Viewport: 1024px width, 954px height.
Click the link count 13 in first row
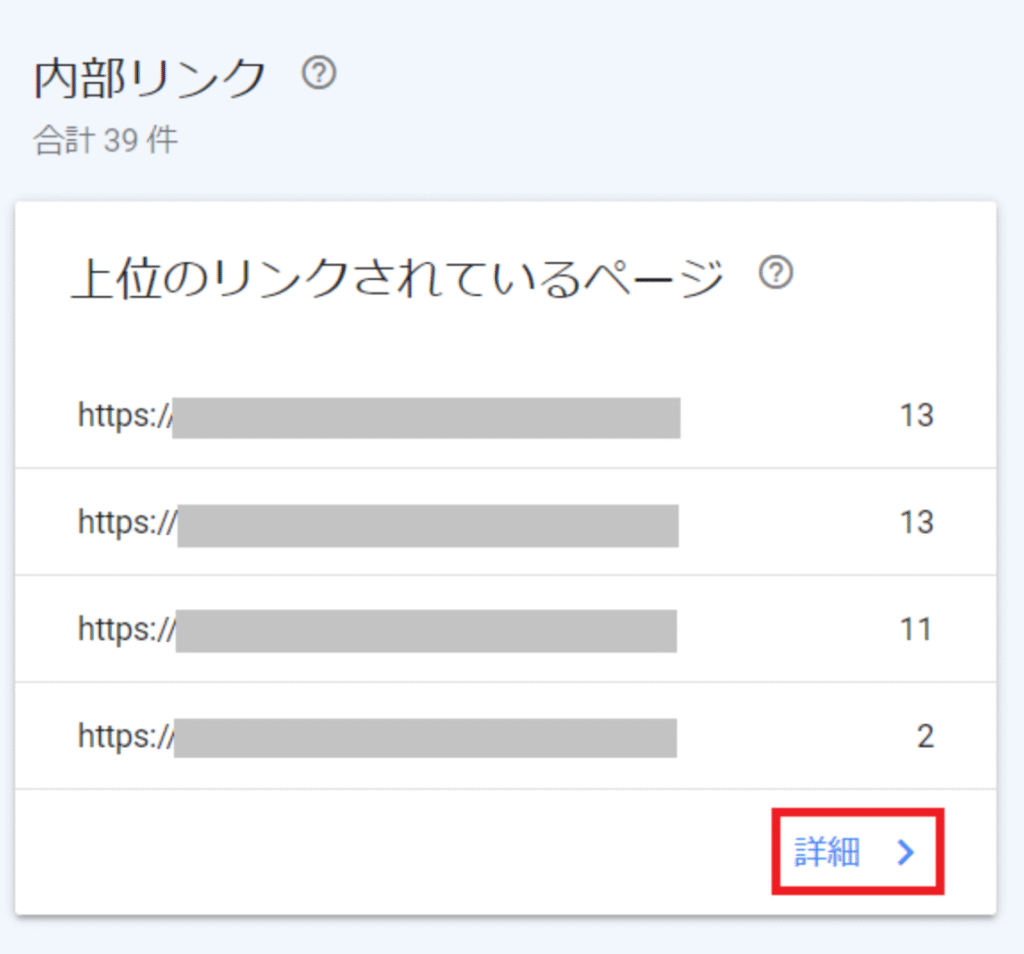coord(916,415)
